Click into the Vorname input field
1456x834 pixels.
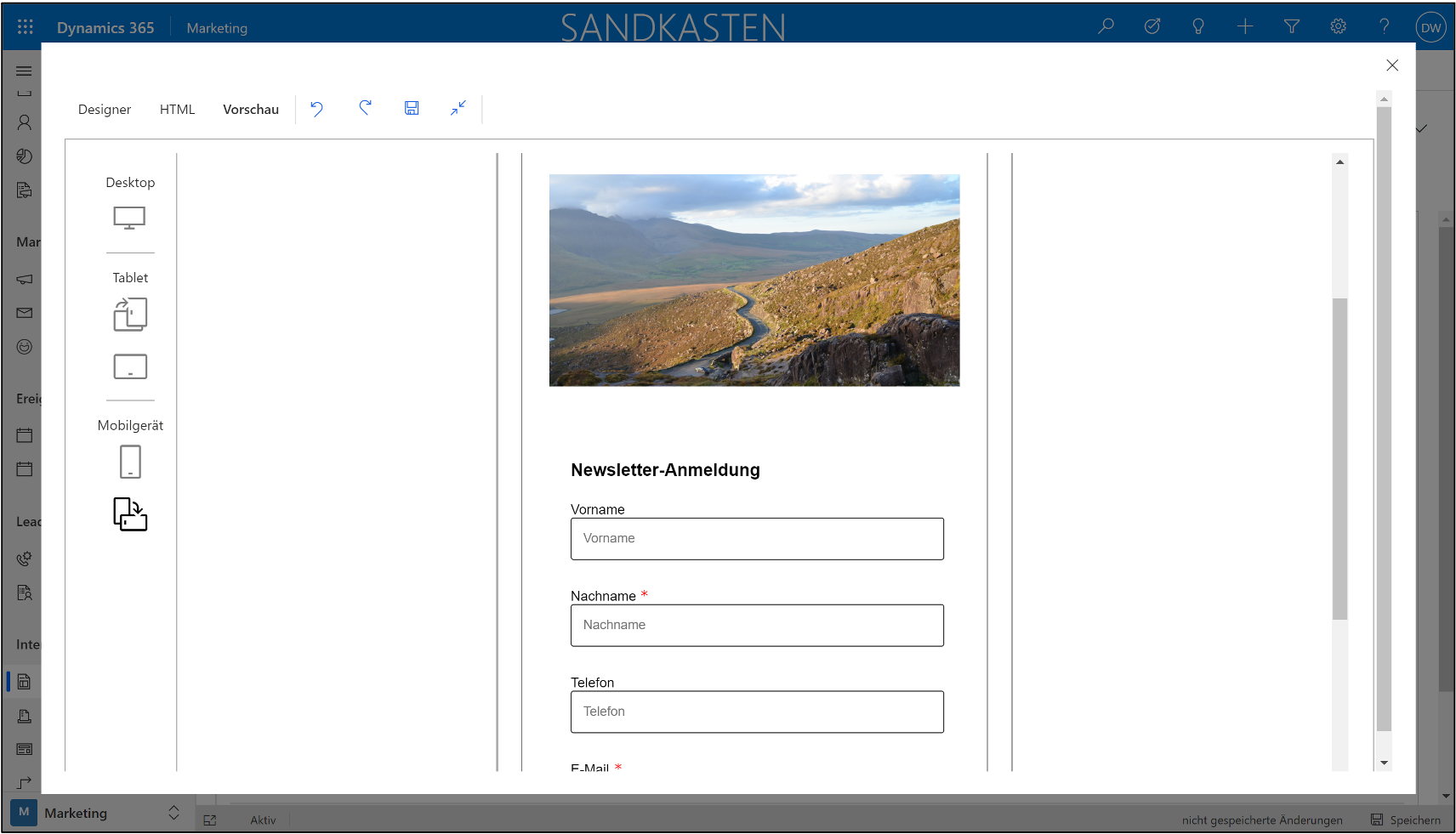tap(757, 539)
